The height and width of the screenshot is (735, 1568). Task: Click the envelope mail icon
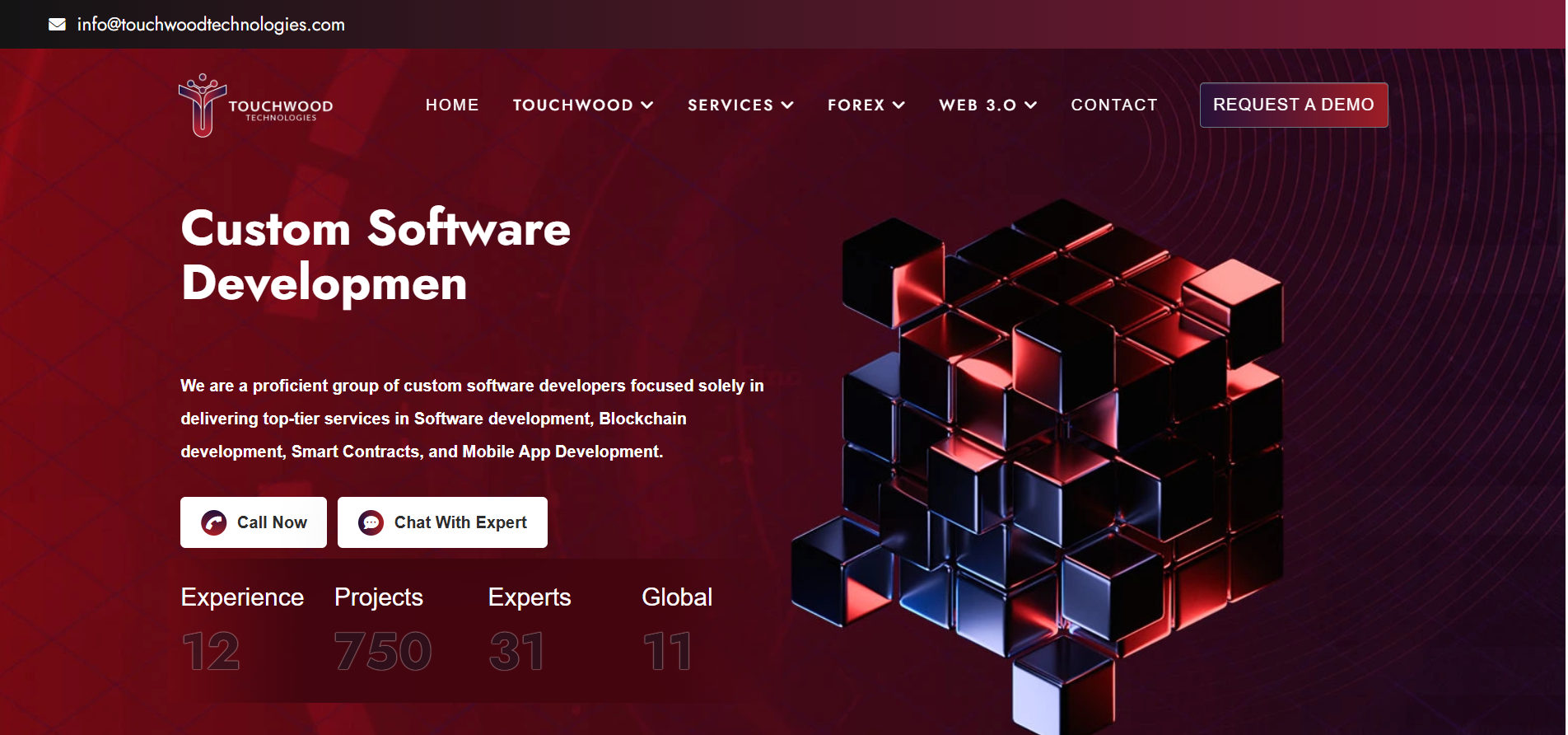[58, 25]
